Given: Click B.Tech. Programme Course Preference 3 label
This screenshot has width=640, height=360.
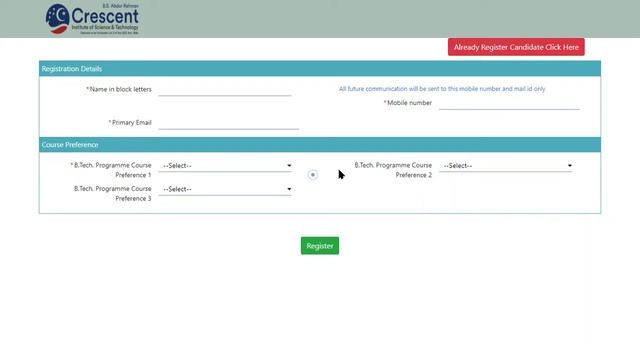Looking at the screenshot, I should [113, 193].
